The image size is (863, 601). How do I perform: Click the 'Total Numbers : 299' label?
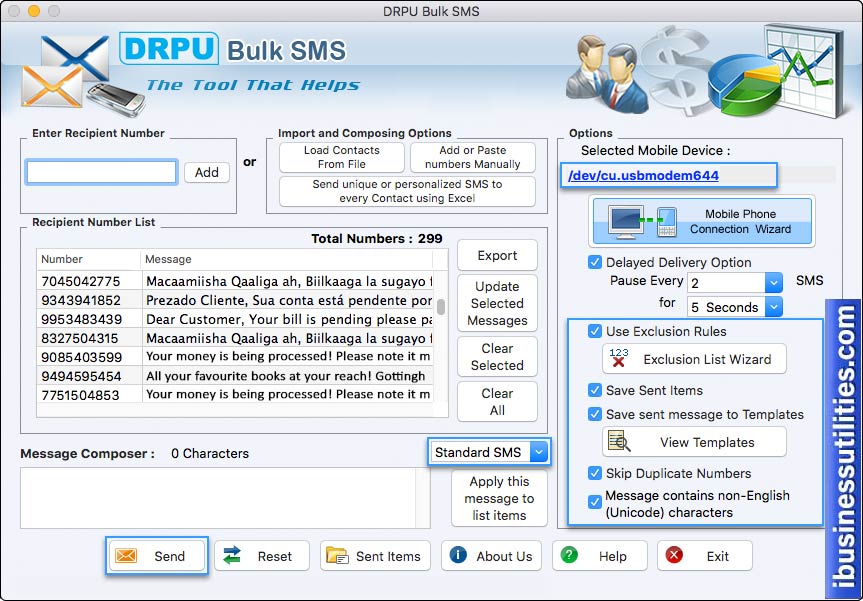[376, 238]
